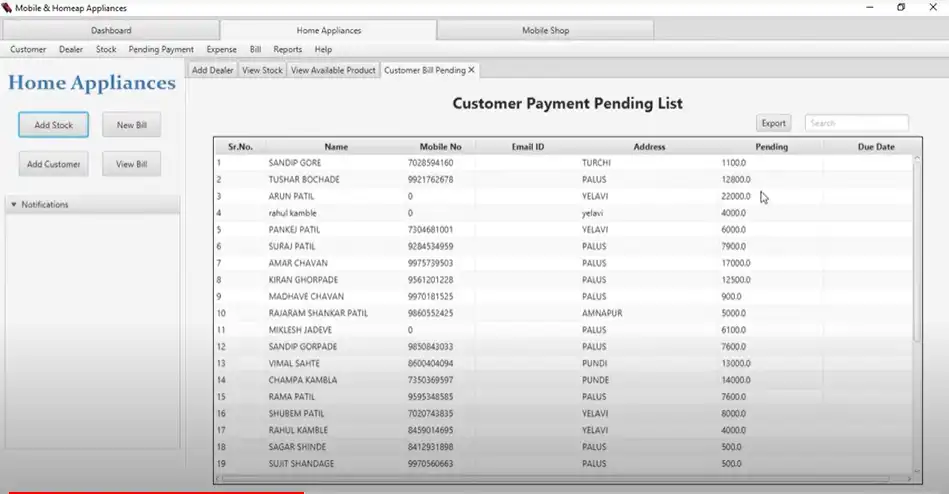Export the pending payment list
The width and height of the screenshot is (949, 494).
(x=773, y=123)
